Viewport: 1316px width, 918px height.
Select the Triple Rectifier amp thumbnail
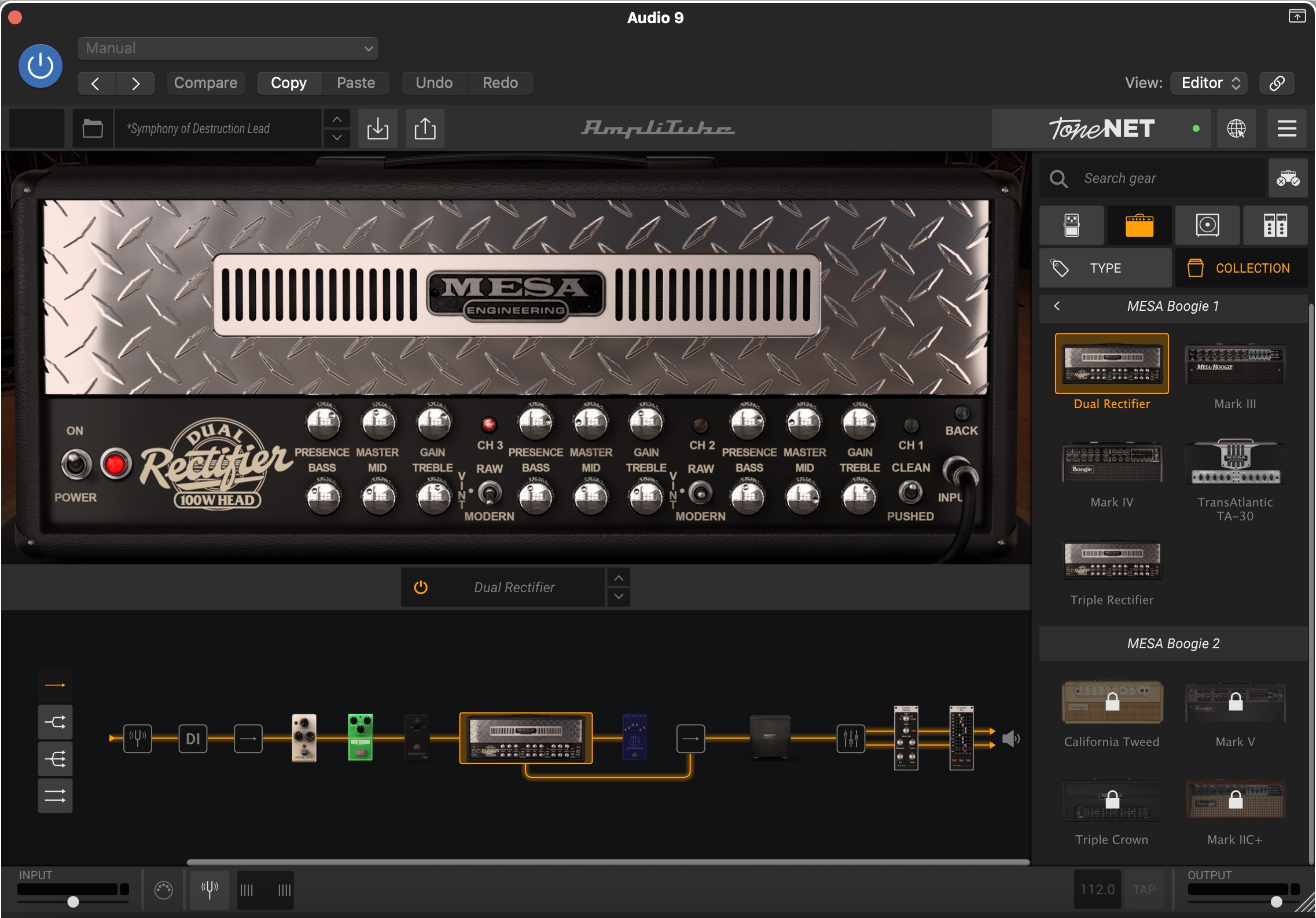pyautogui.click(x=1112, y=560)
